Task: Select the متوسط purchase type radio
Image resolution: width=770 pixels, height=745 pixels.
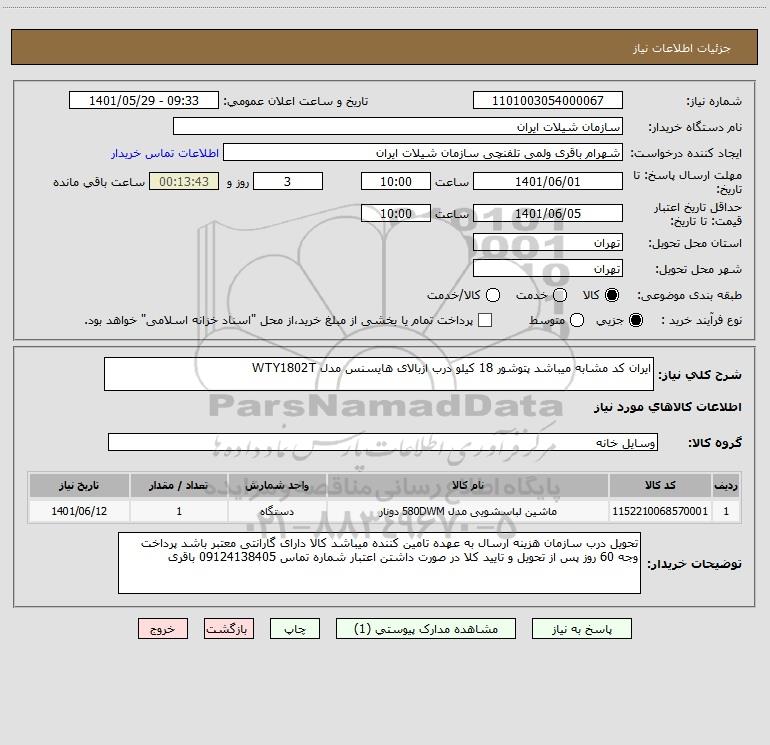Action: 577,320
